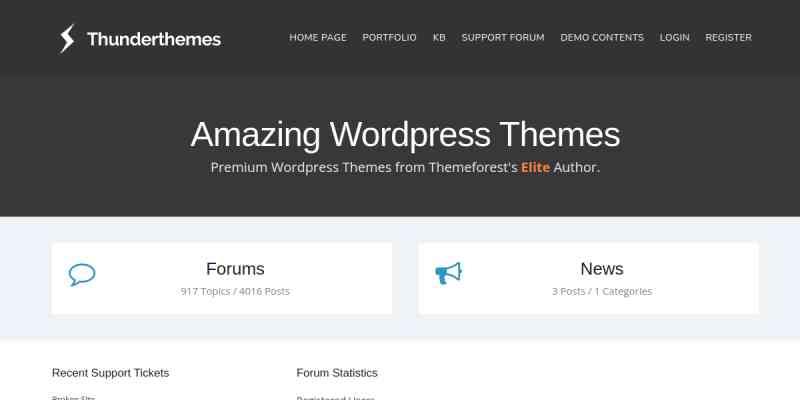The width and height of the screenshot is (800, 400).
Task: Click the Forum Statistics heading
Action: [x=337, y=373]
